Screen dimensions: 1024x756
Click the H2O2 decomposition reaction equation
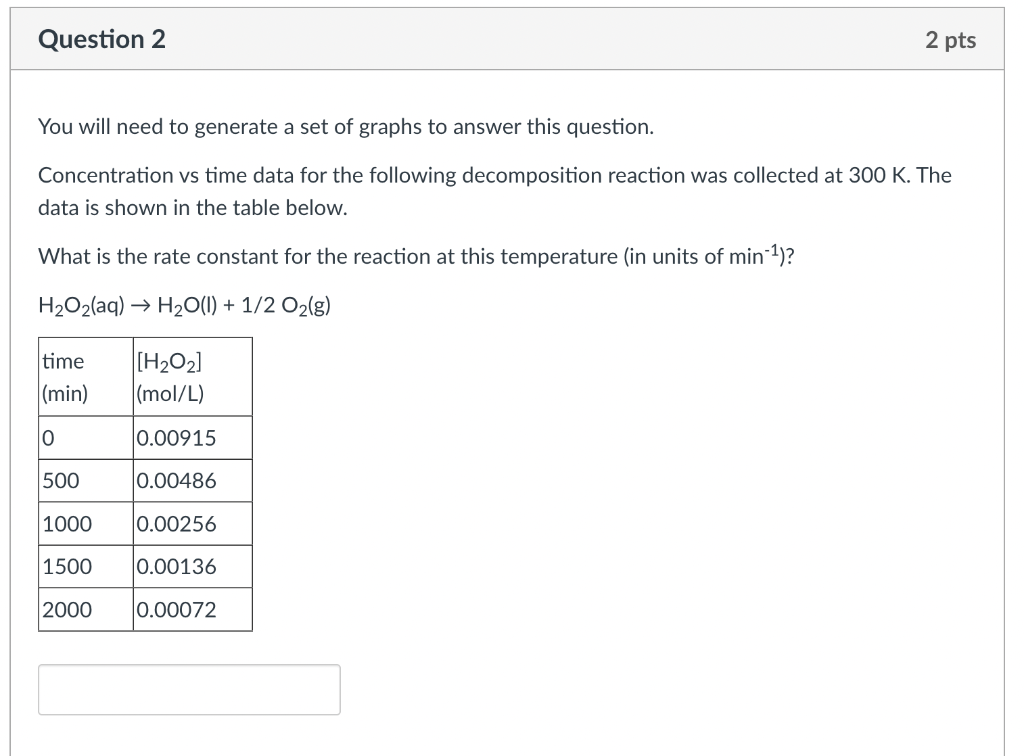tap(185, 306)
